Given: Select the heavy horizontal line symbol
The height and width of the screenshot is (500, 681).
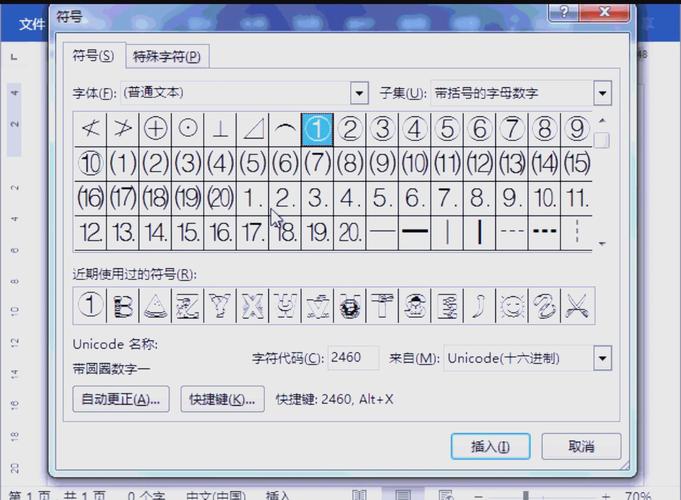Looking at the screenshot, I should (x=415, y=233).
